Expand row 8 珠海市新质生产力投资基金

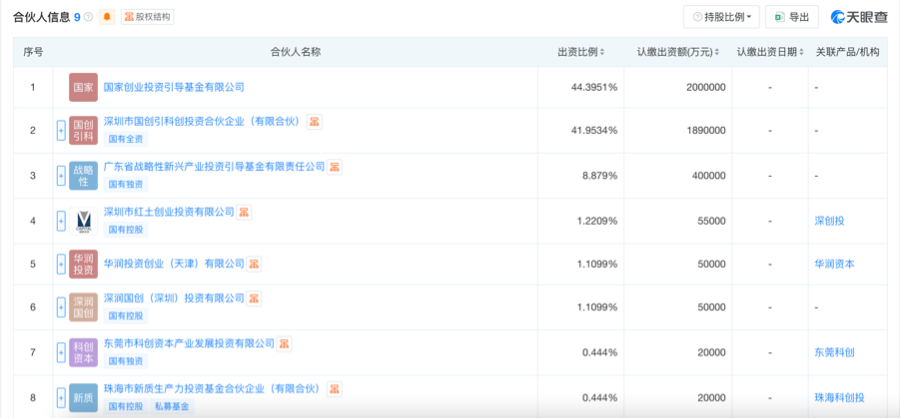click(60, 398)
